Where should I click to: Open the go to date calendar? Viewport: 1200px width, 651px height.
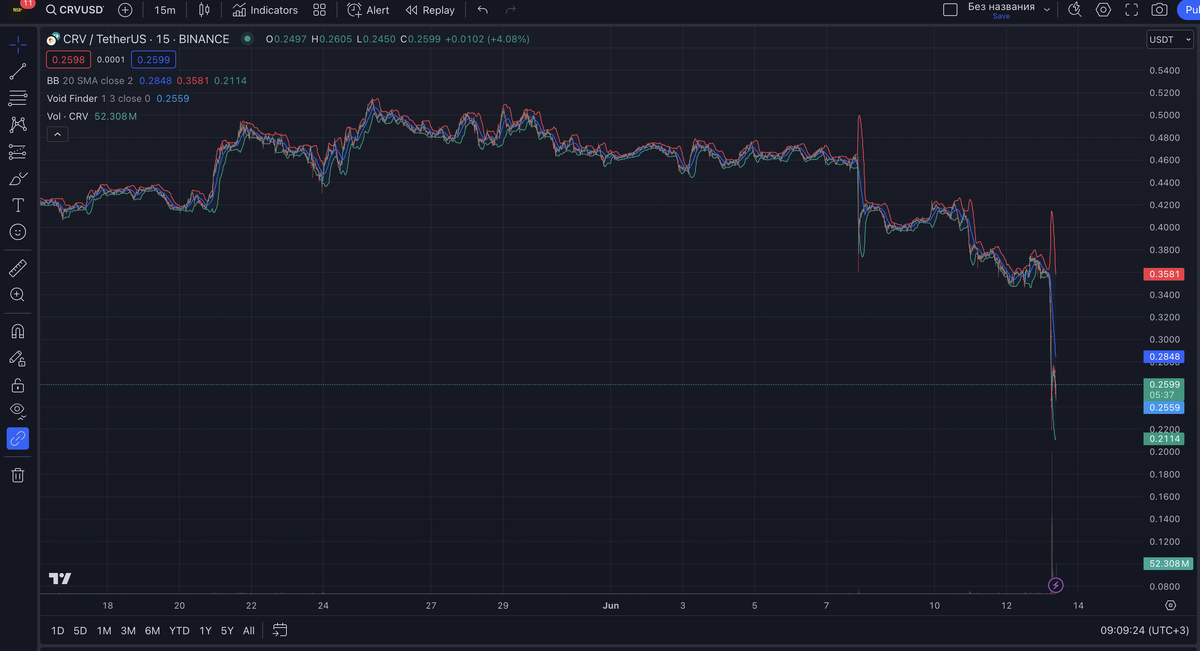point(280,630)
